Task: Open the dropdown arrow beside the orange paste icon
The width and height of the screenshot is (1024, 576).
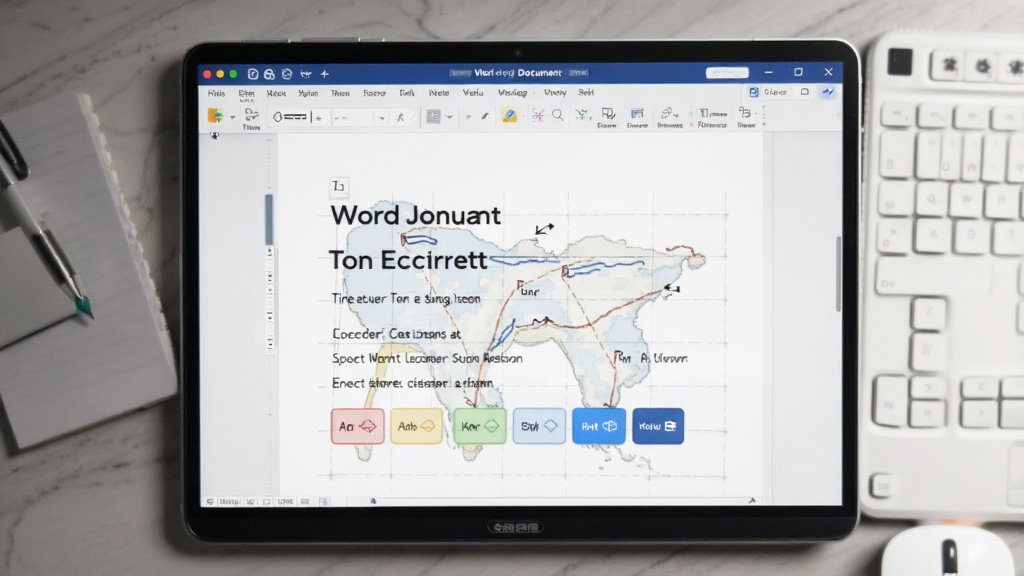Action: pyautogui.click(x=232, y=118)
